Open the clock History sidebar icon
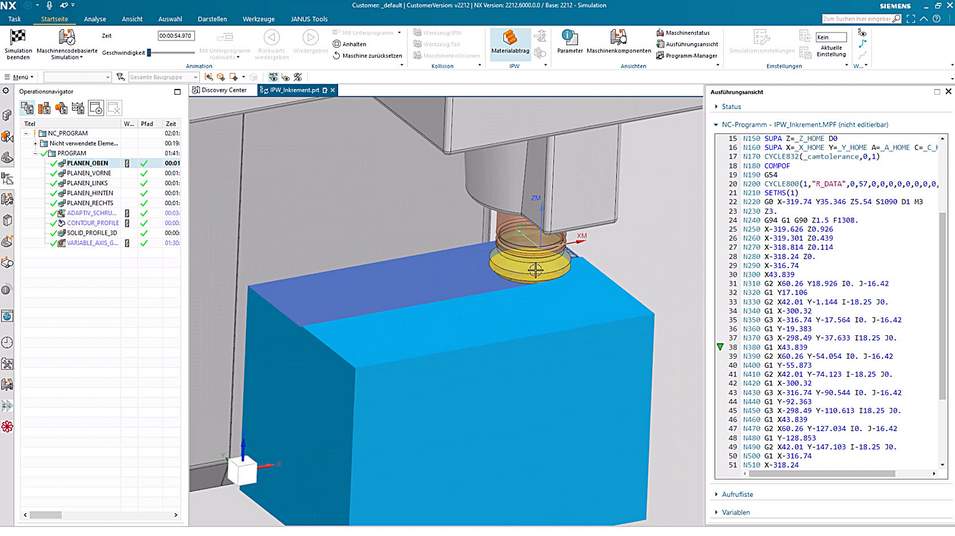This screenshot has width=955, height=536. 7,342
